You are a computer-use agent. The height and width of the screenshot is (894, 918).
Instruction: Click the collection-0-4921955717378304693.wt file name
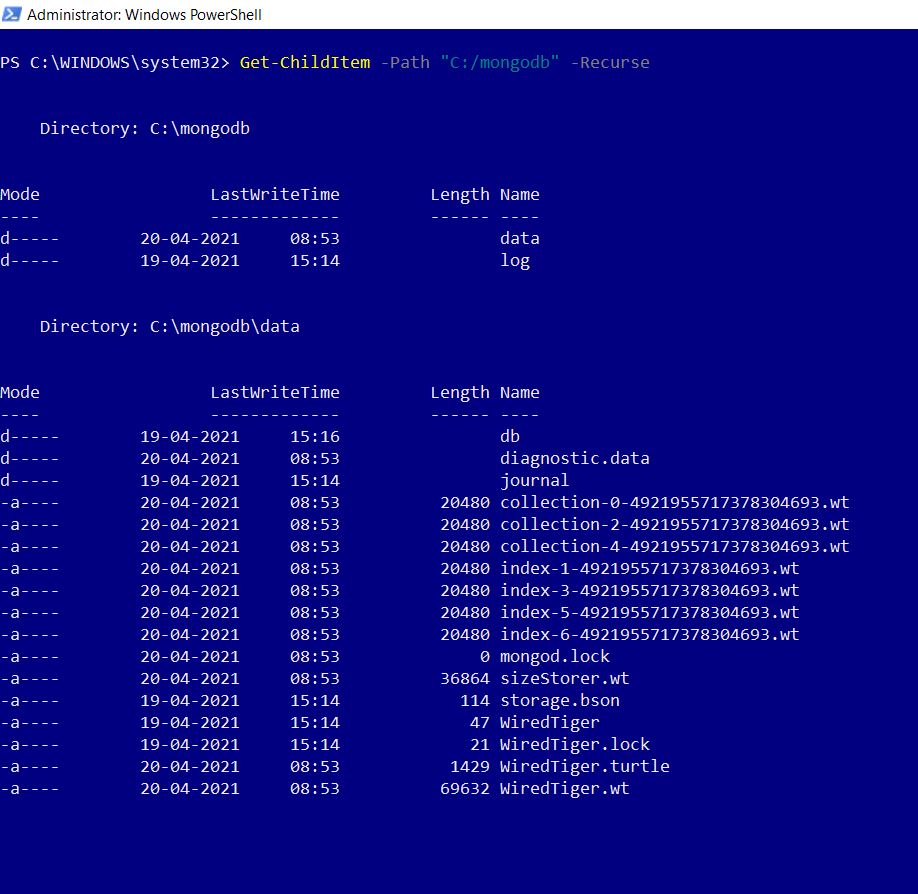674,502
